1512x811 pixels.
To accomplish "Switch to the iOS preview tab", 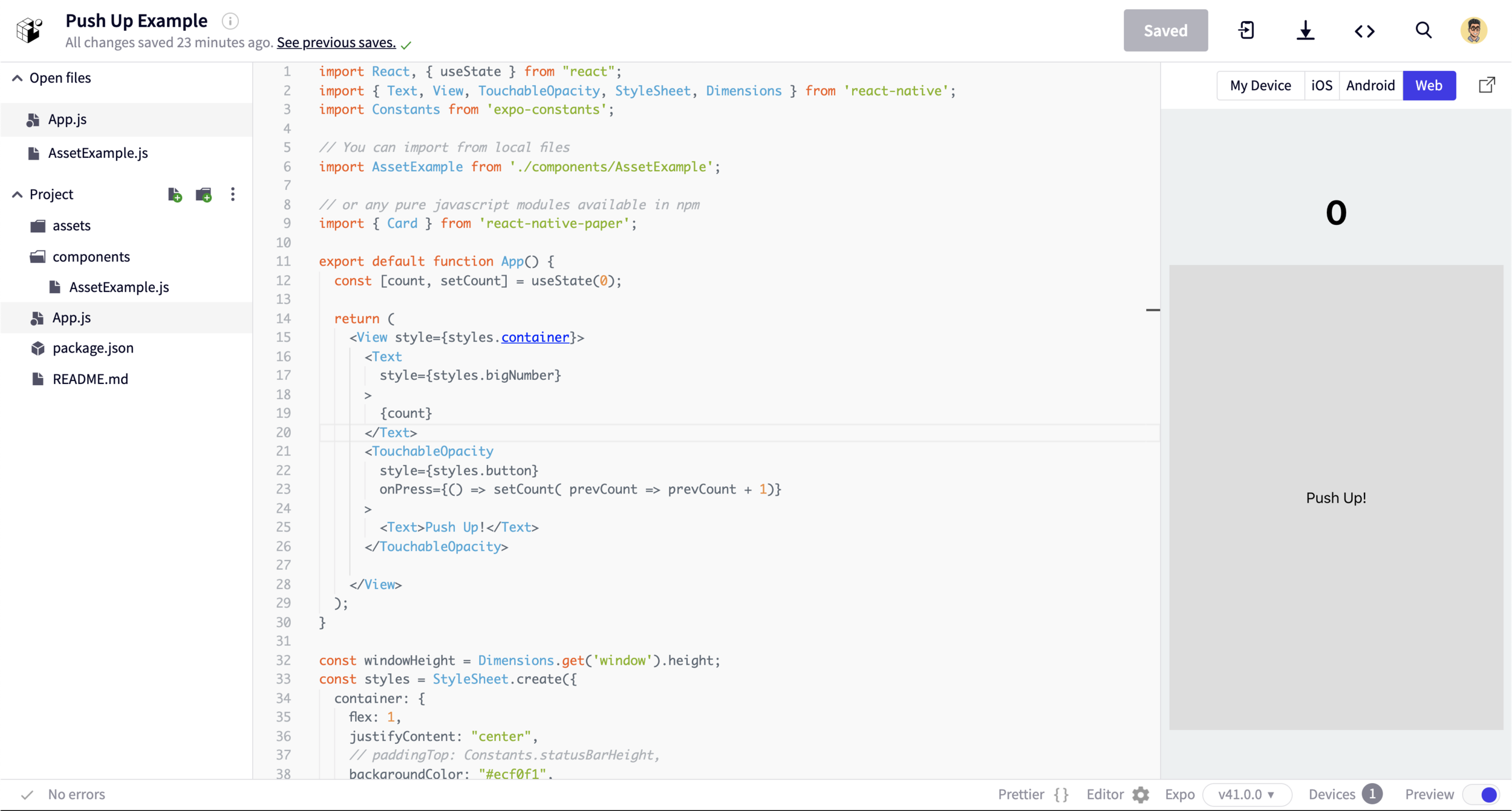I will coord(1321,85).
